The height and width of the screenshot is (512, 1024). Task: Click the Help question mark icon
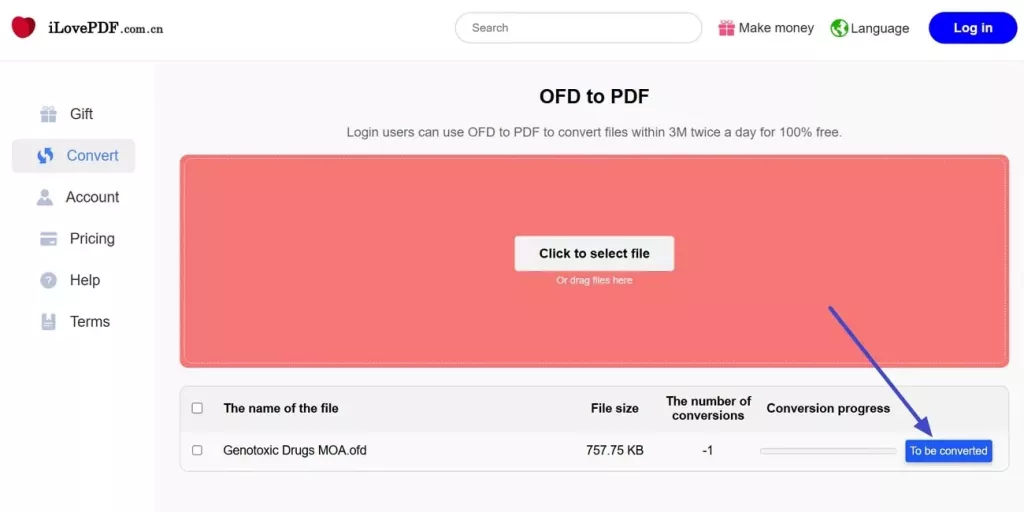pyautogui.click(x=48, y=280)
